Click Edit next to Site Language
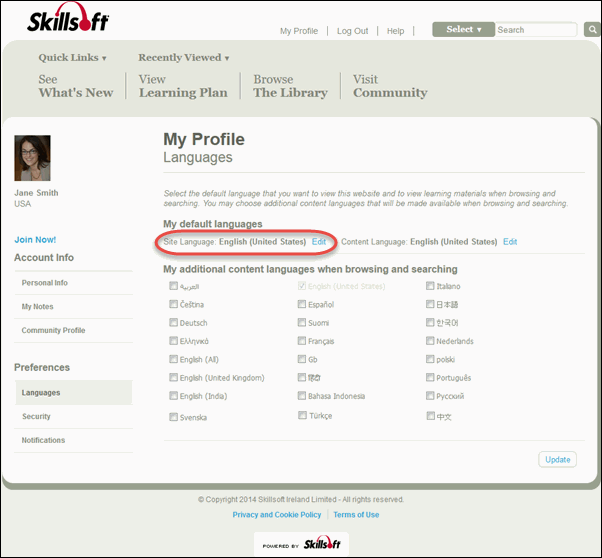602x558 pixels. (x=319, y=242)
